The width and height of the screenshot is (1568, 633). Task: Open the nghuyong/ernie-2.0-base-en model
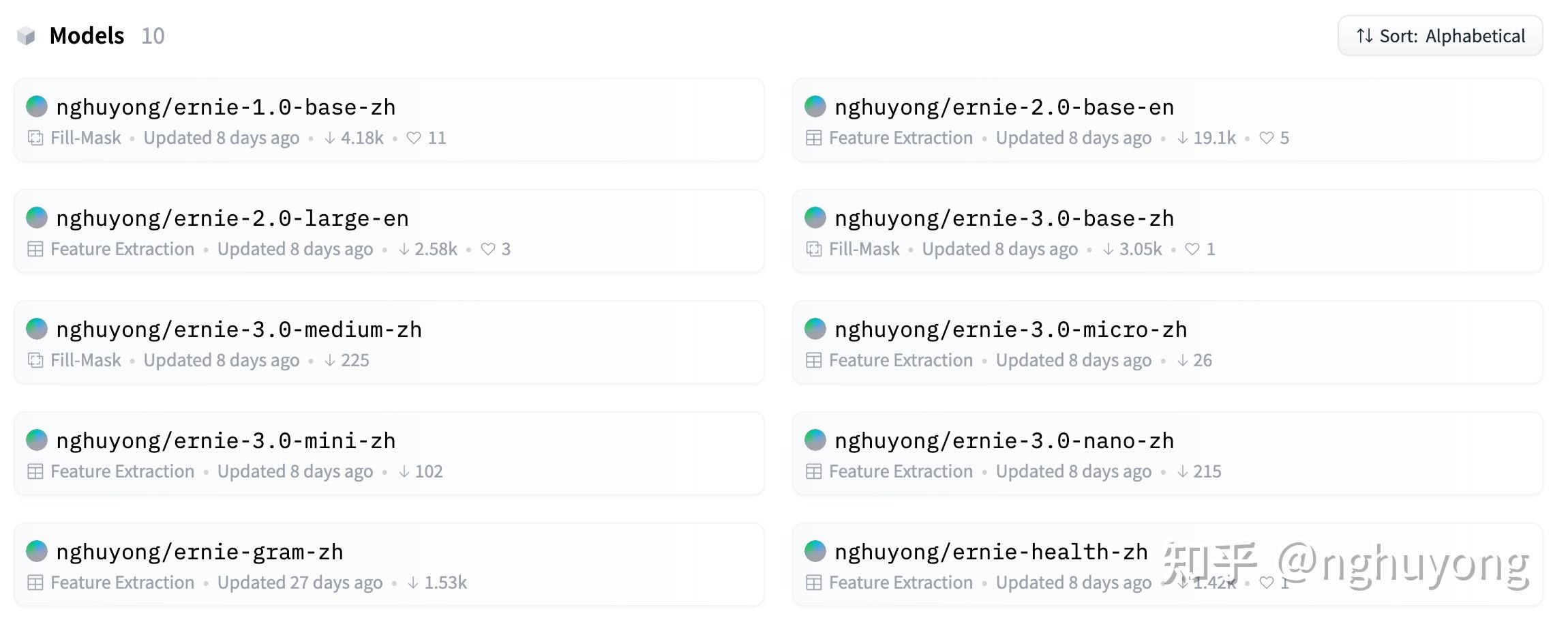(1004, 107)
